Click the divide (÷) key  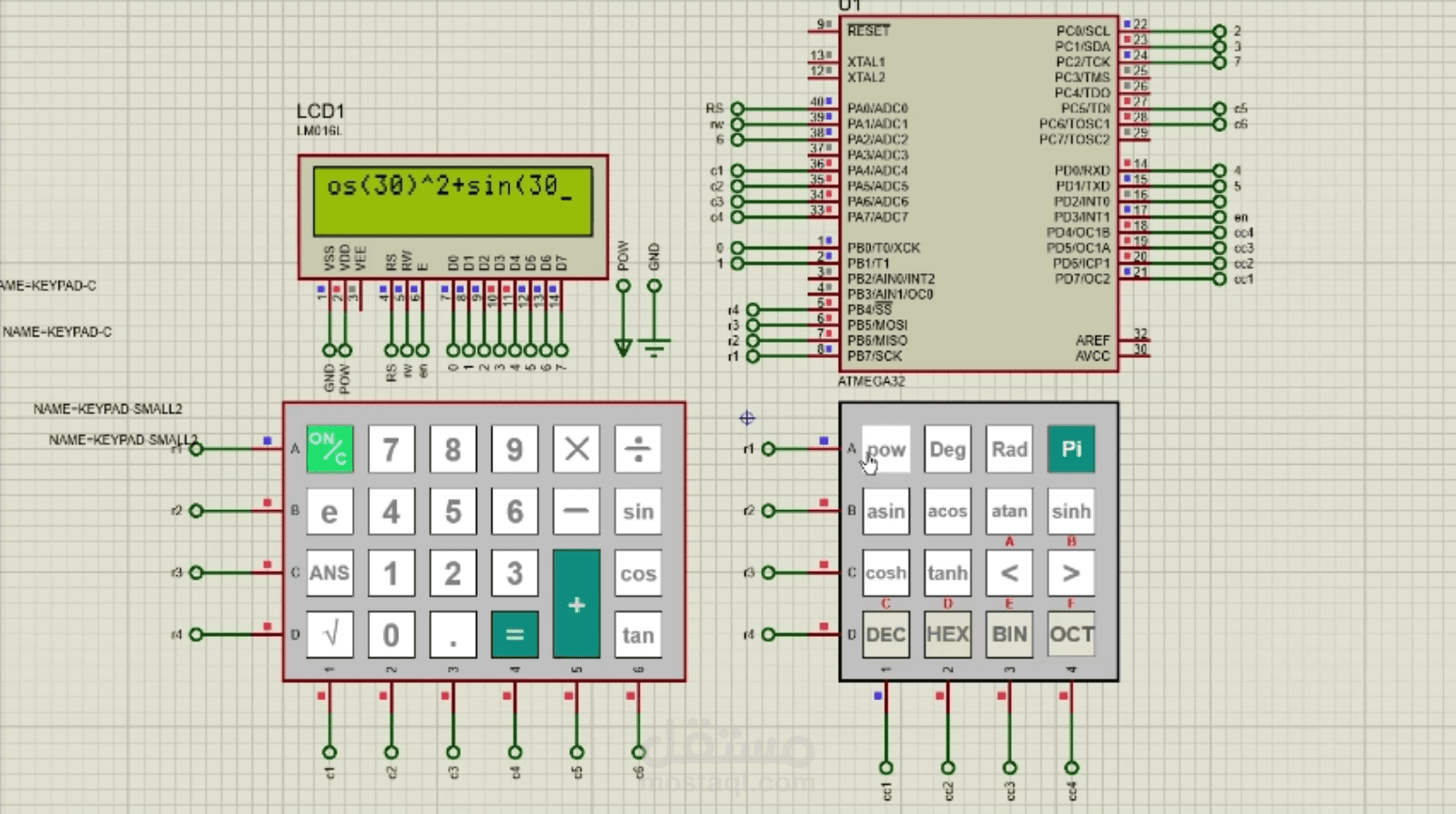click(x=638, y=449)
